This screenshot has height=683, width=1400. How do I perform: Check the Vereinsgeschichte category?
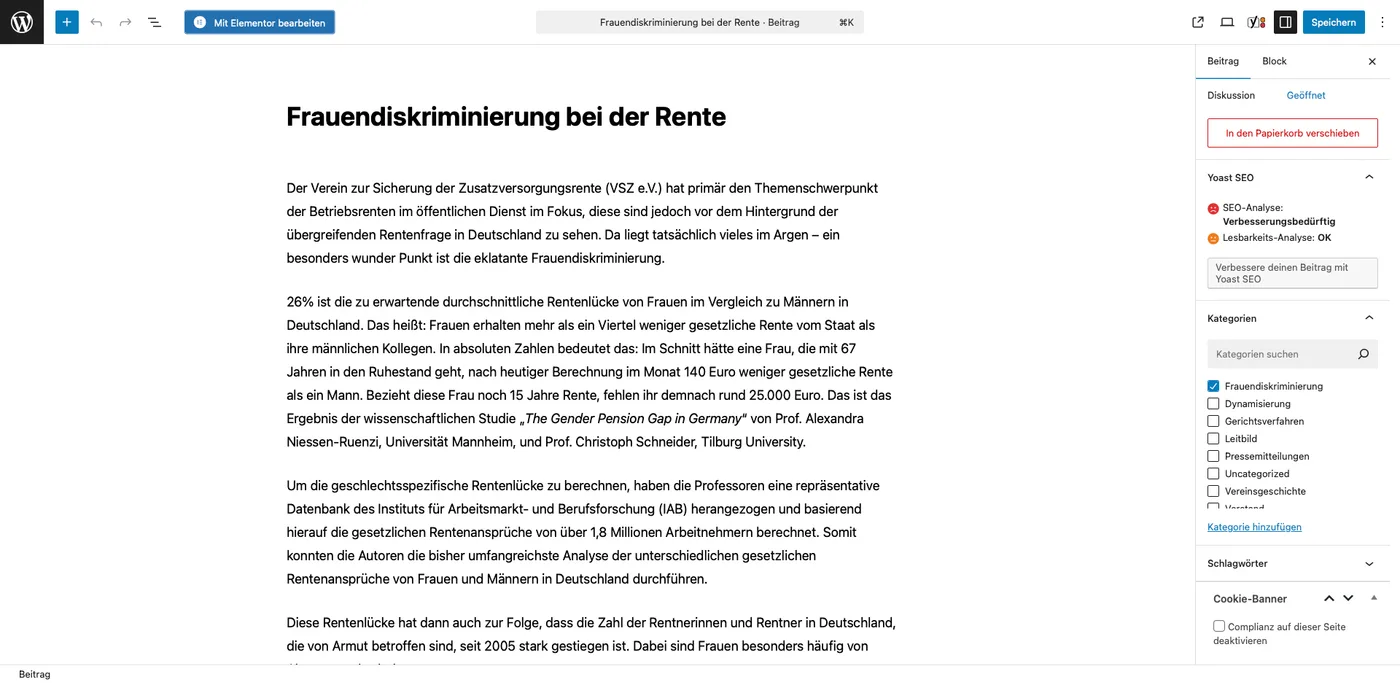coord(1213,491)
